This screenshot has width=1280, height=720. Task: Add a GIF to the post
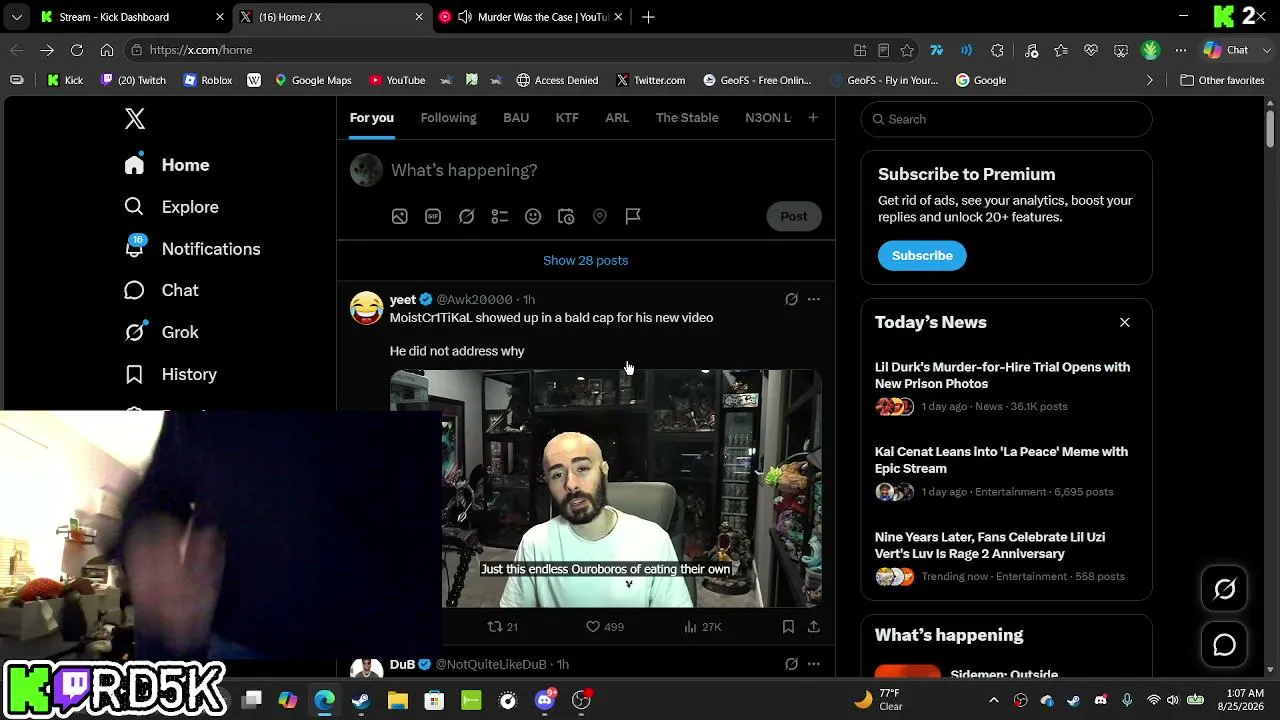click(x=433, y=216)
